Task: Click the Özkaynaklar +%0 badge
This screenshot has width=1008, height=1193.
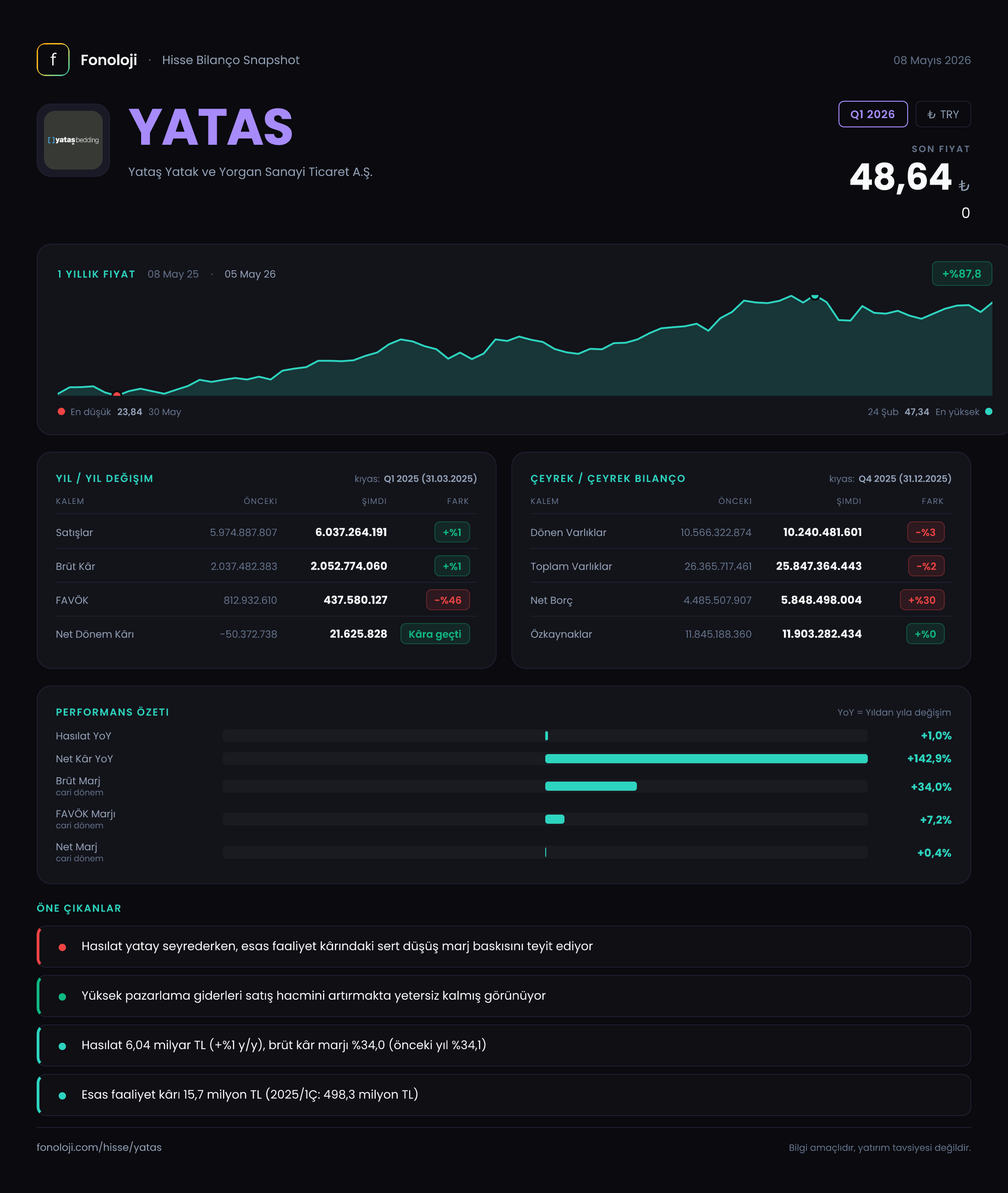Action: [x=925, y=634]
